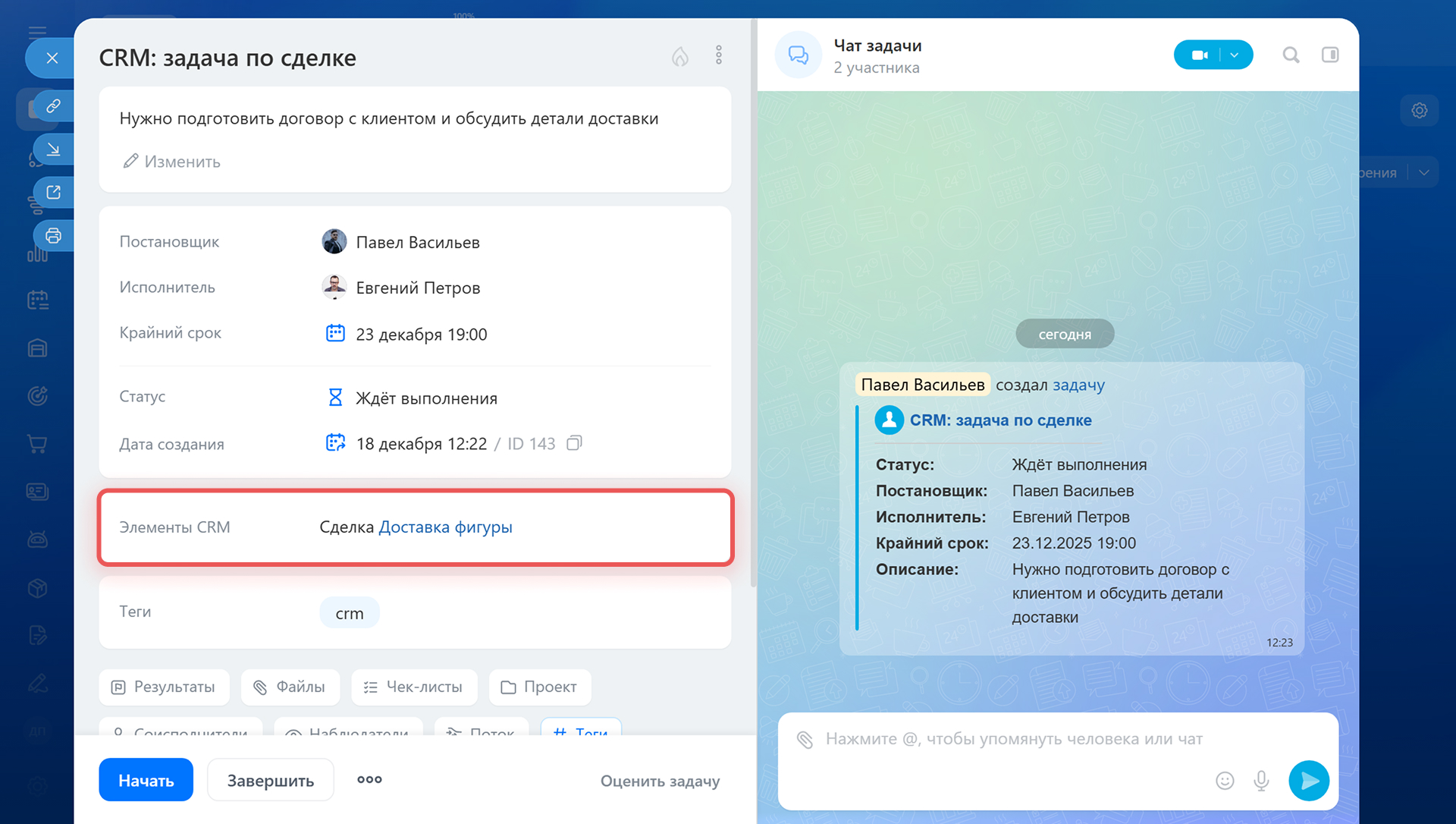The width and height of the screenshot is (1456, 824).
Task: Copy task ID 143 with copy icon
Action: 574,443
